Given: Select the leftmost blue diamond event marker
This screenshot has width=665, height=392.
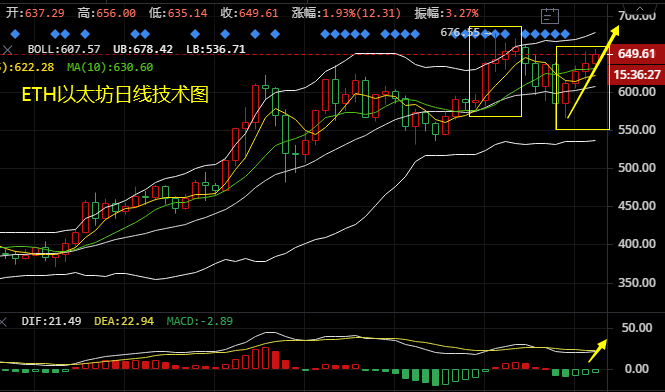Looking at the screenshot, I should [x=15, y=34].
